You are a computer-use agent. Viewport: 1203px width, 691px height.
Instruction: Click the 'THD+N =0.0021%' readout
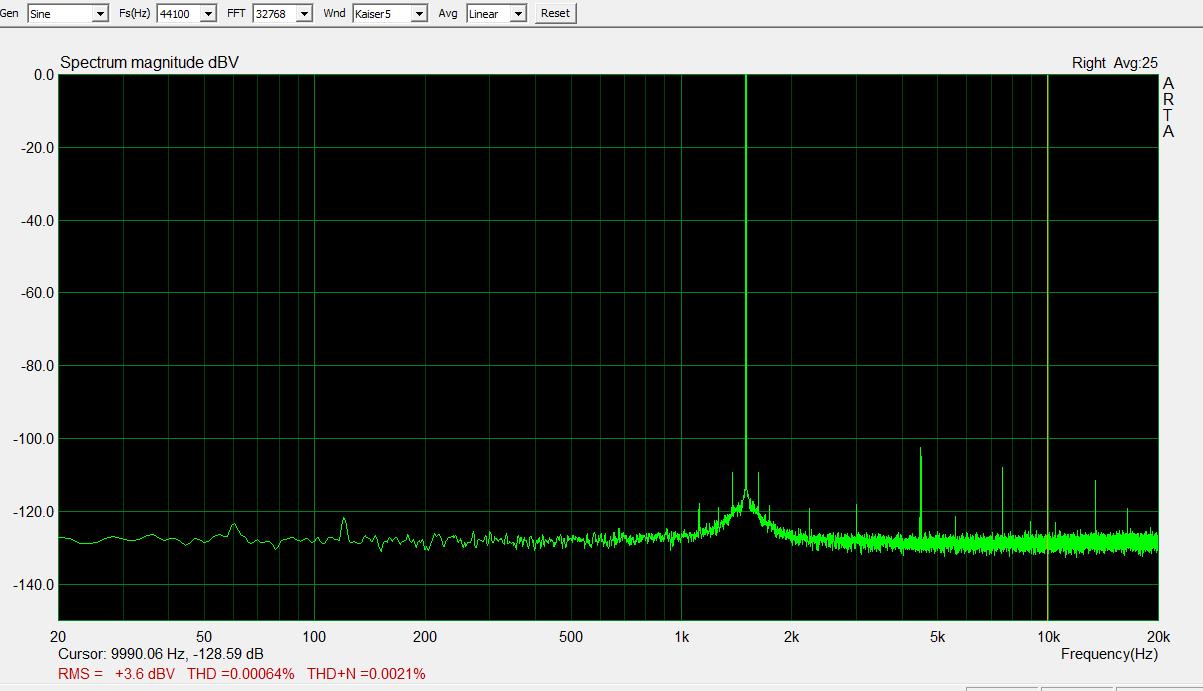pos(366,674)
